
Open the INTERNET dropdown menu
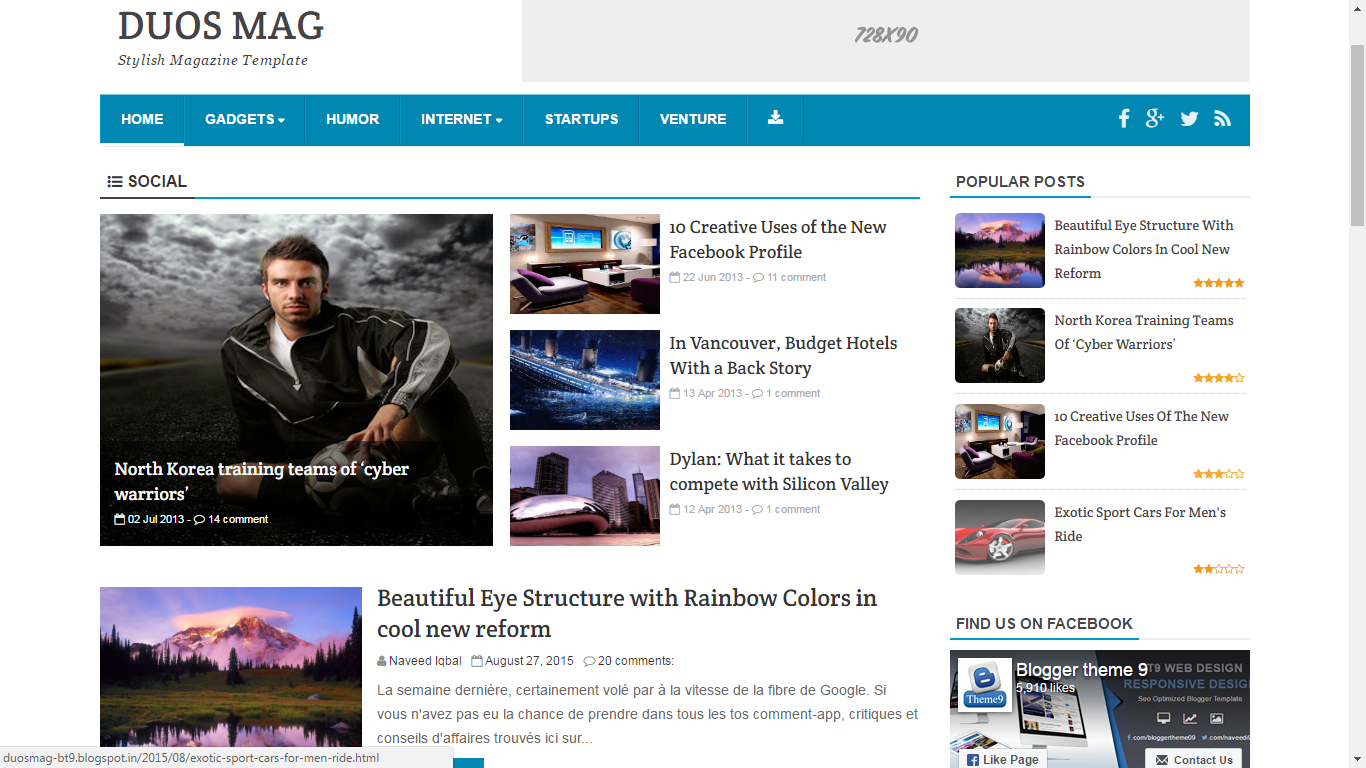tap(460, 119)
